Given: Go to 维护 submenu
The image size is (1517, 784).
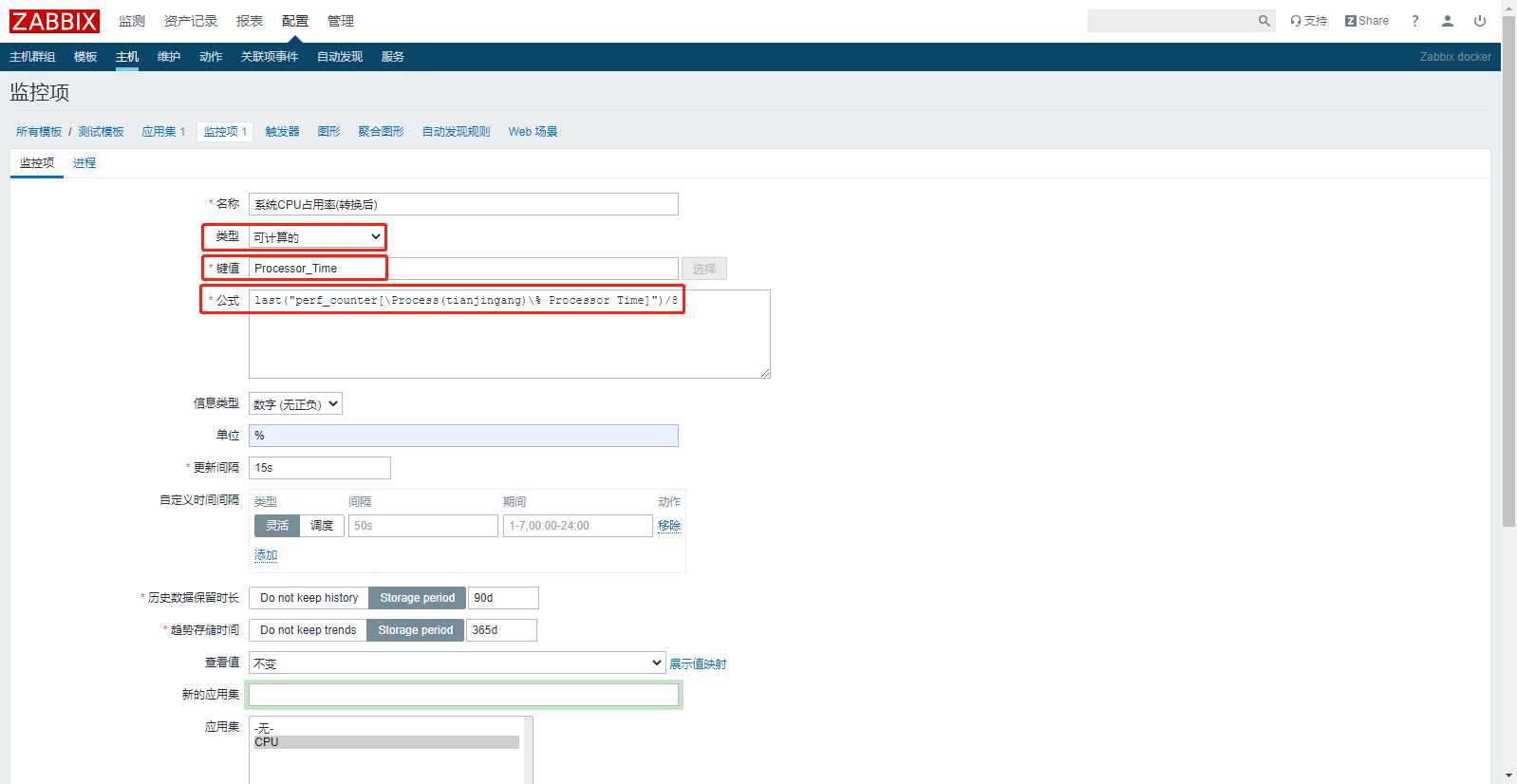Looking at the screenshot, I should pyautogui.click(x=169, y=57).
